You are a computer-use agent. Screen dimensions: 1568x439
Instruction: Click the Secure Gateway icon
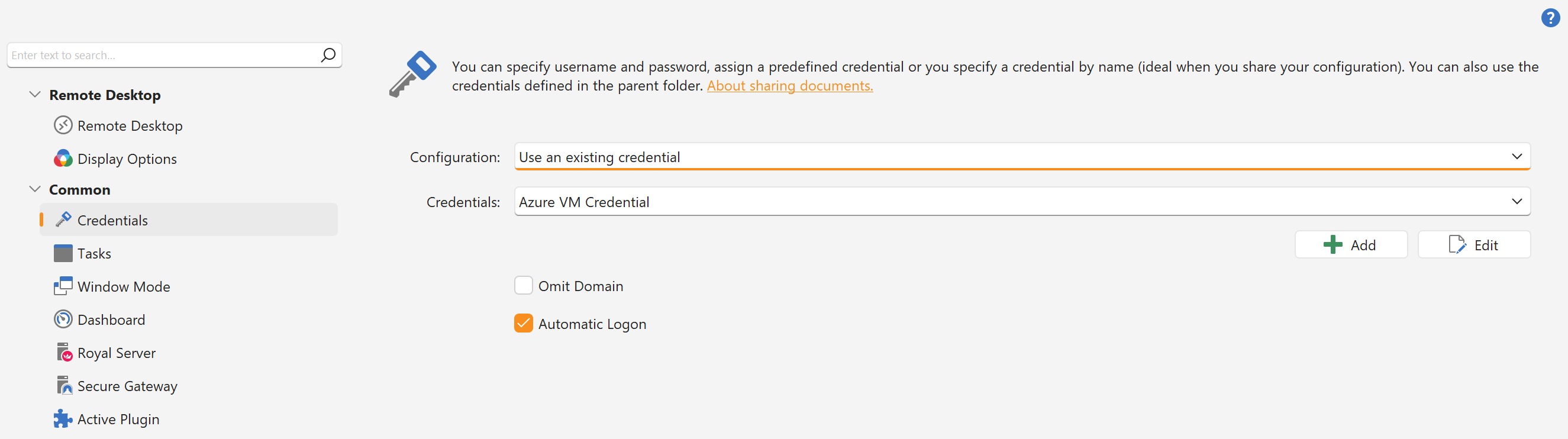point(64,386)
